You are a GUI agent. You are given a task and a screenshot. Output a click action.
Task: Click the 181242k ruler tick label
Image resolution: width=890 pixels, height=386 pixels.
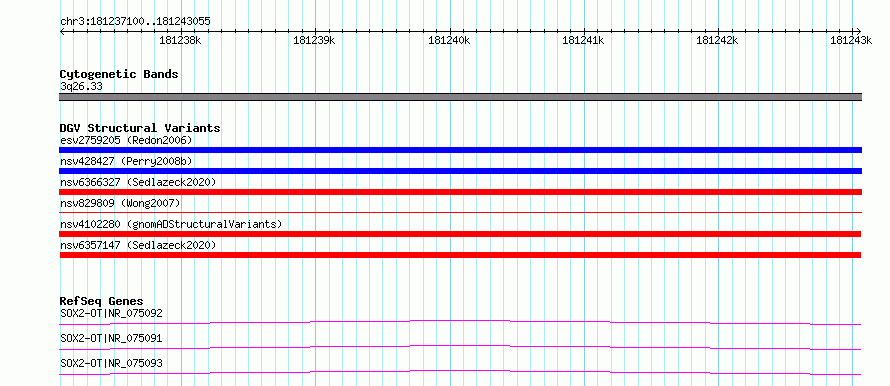[x=717, y=40]
